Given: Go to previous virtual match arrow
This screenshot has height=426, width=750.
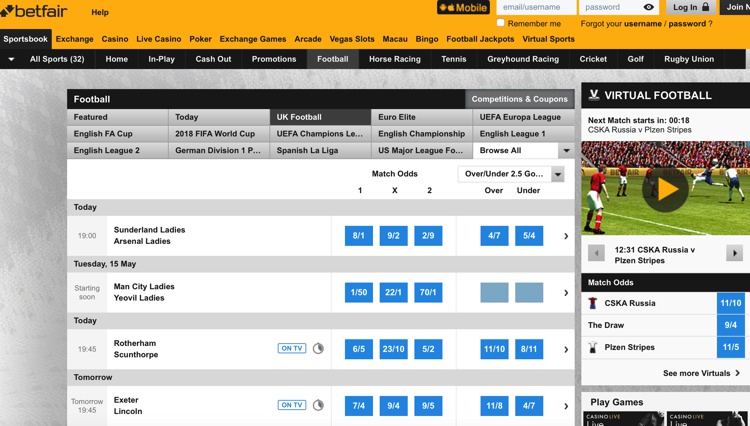Looking at the screenshot, I should coord(596,254).
